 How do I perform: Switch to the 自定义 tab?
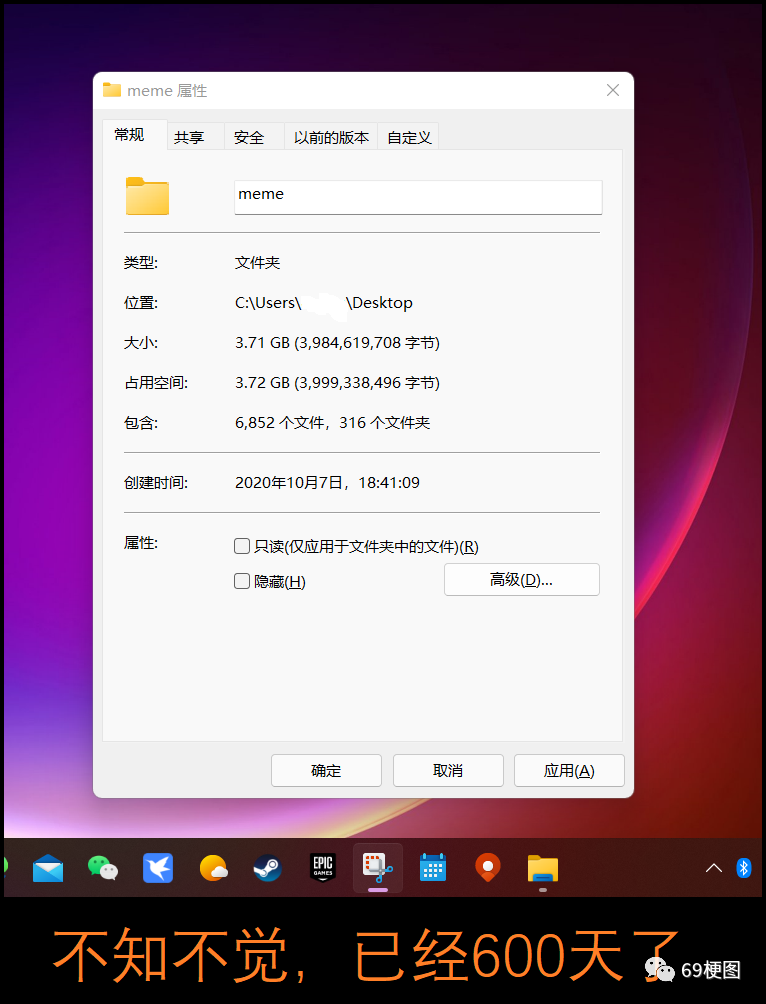click(x=409, y=137)
